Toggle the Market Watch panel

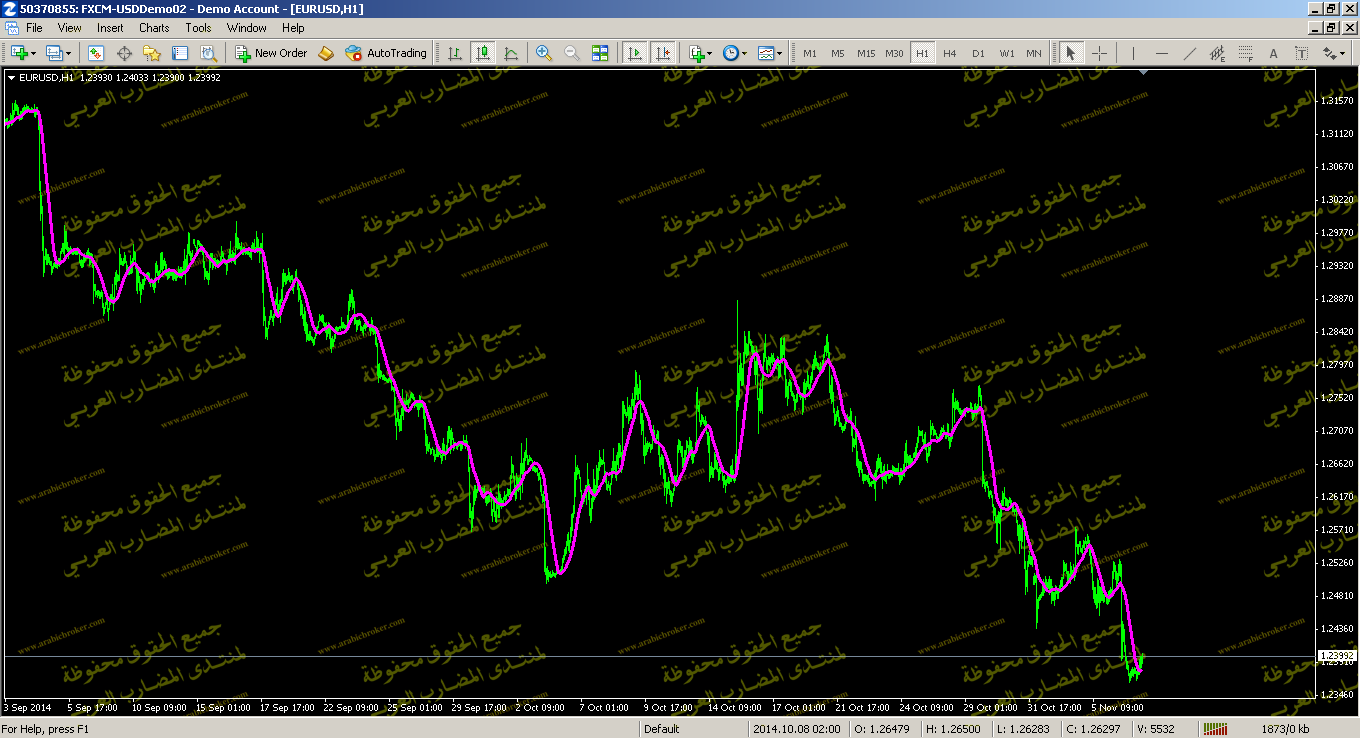(x=96, y=53)
